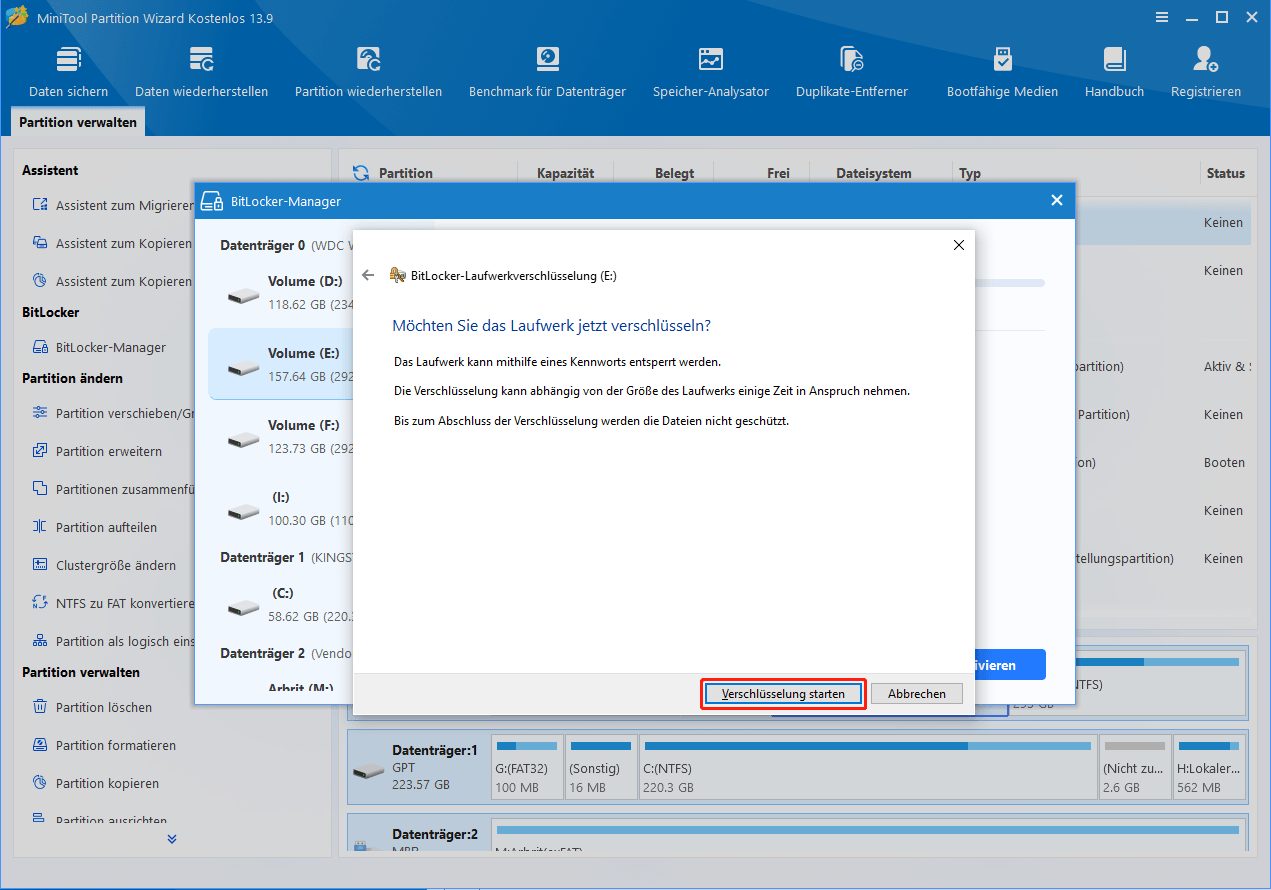The height and width of the screenshot is (890, 1271).
Task: Click Verschlüsselung starten button
Action: coord(783,693)
